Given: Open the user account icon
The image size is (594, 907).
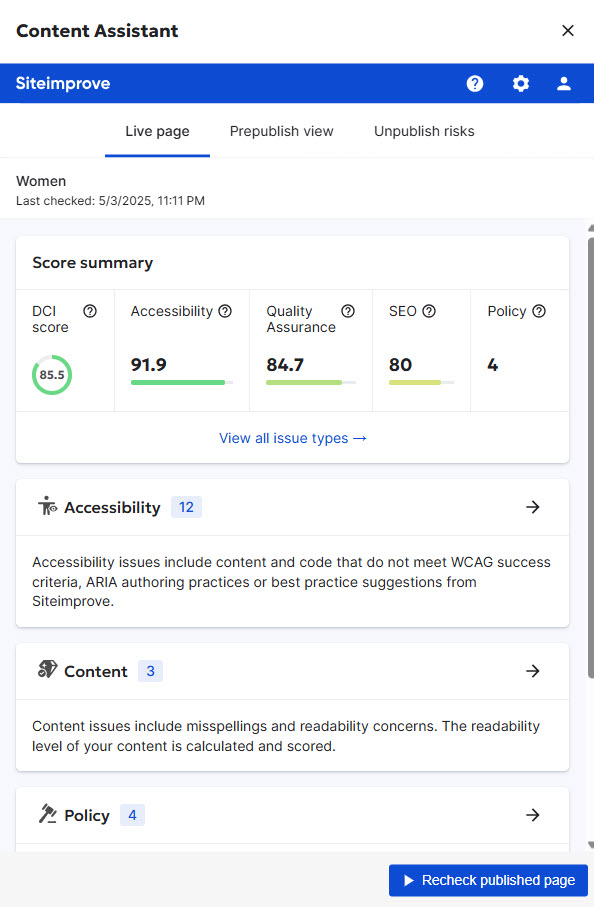Looking at the screenshot, I should 564,84.
